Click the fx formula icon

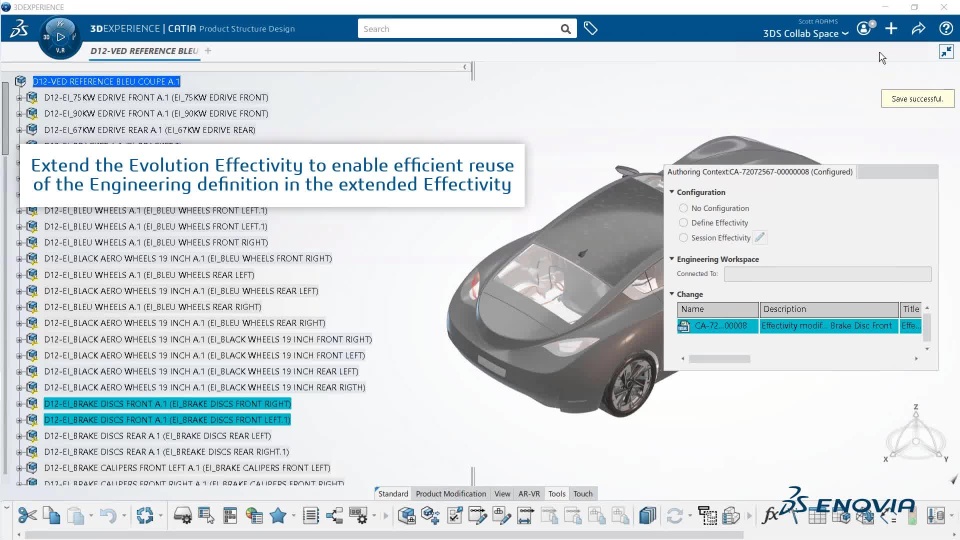(770, 516)
